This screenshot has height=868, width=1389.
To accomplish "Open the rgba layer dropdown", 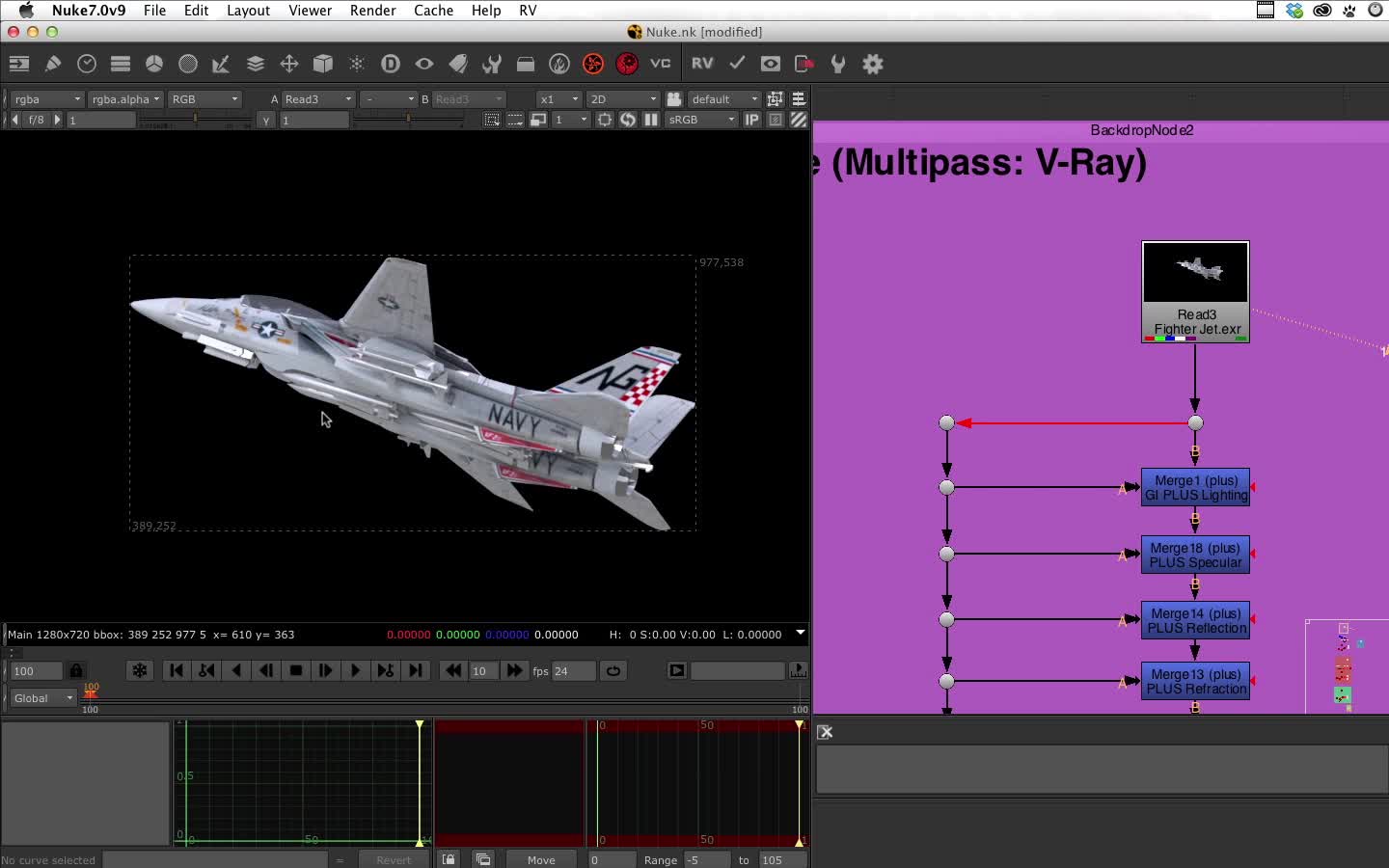I will [x=46, y=99].
